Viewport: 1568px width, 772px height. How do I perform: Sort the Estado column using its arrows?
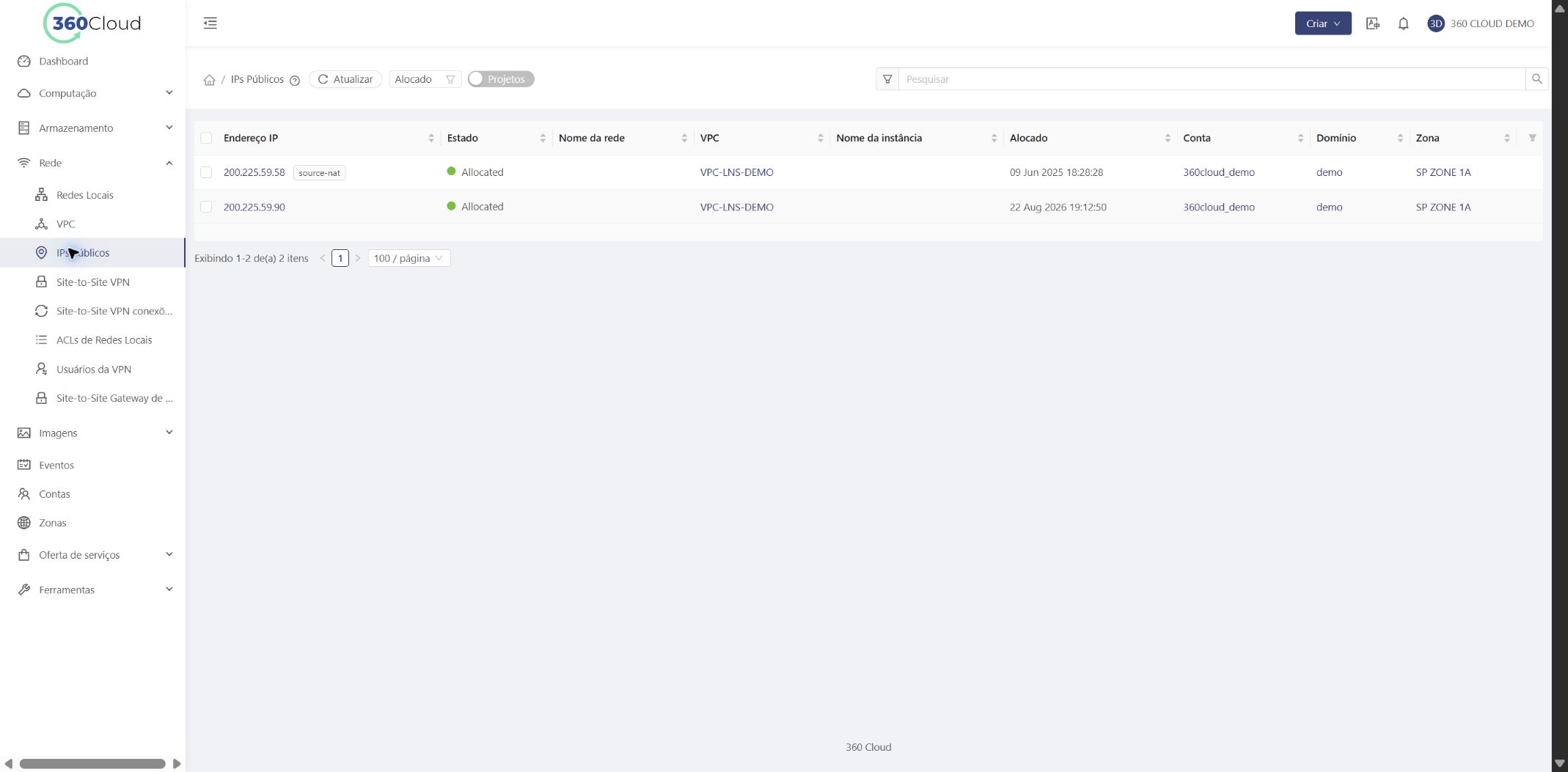(x=543, y=138)
